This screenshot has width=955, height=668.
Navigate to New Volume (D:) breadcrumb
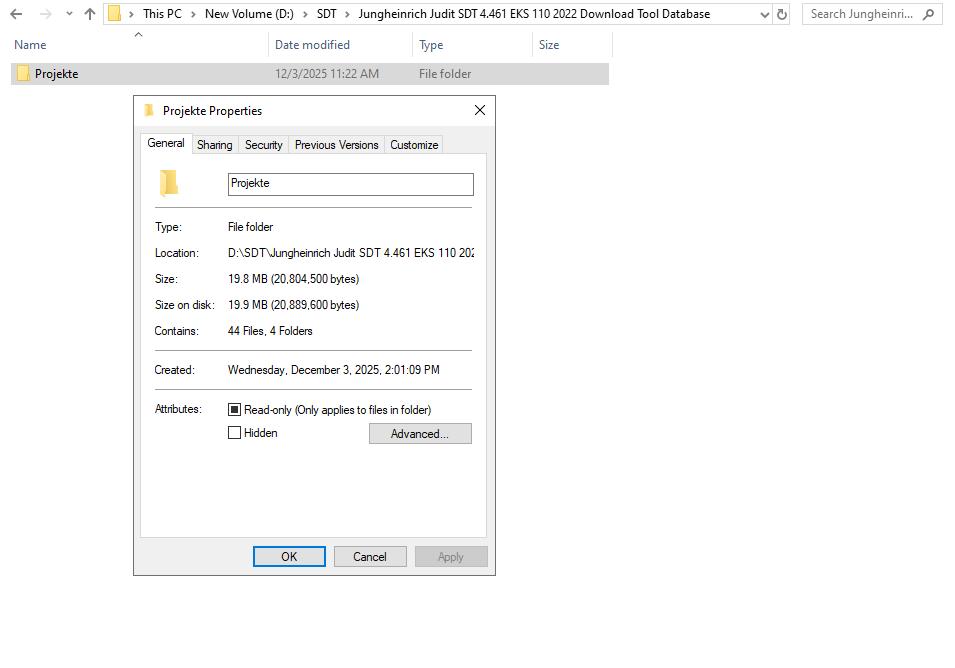click(x=249, y=14)
